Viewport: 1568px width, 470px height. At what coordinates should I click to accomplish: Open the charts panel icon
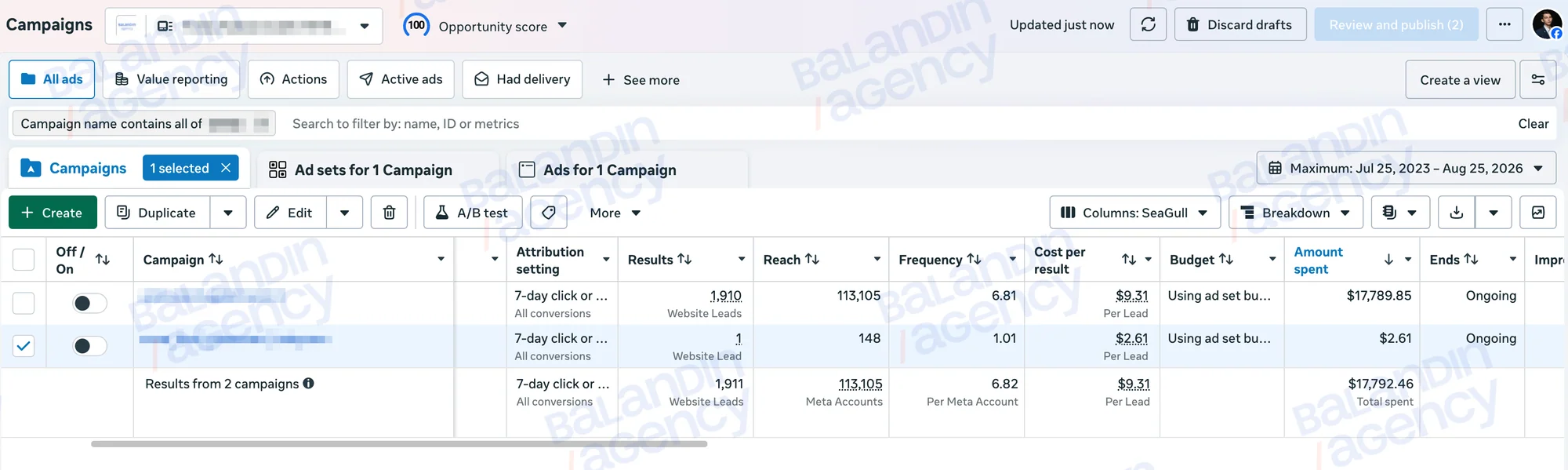[1538, 213]
